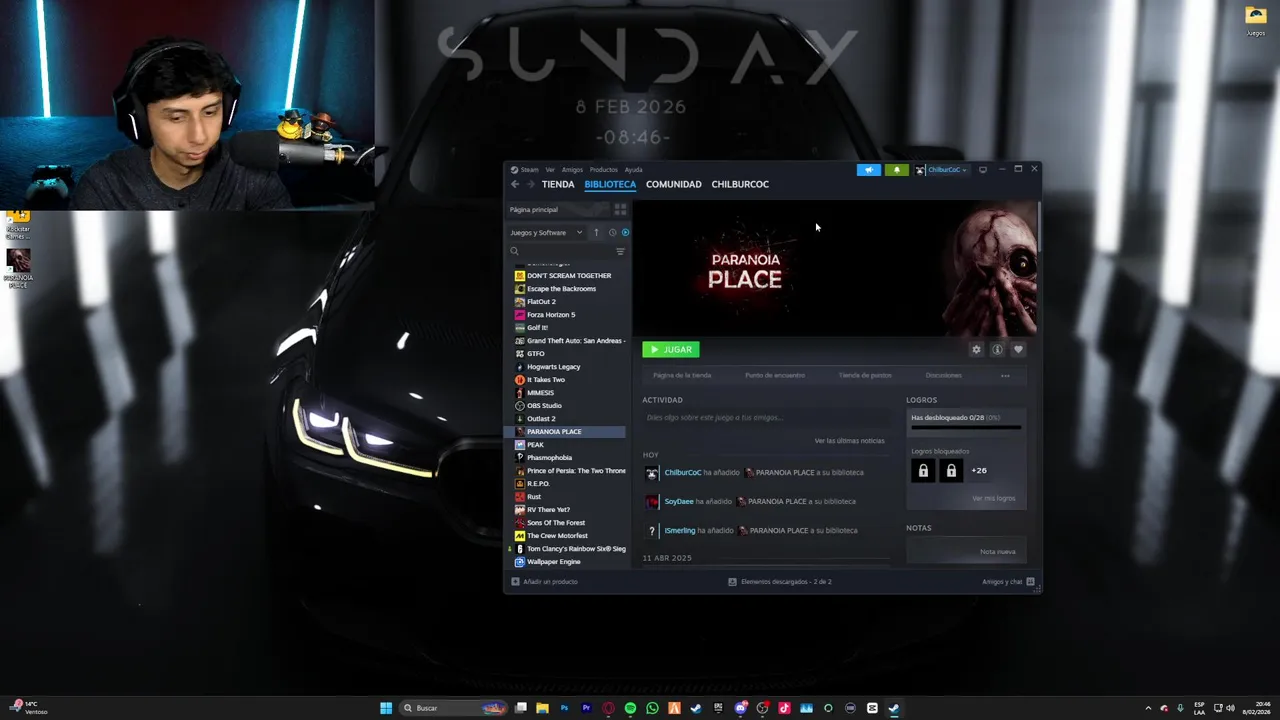This screenshot has height=720, width=1280.
Task: Open ISmerling profile in activity feed
Action: coord(680,531)
